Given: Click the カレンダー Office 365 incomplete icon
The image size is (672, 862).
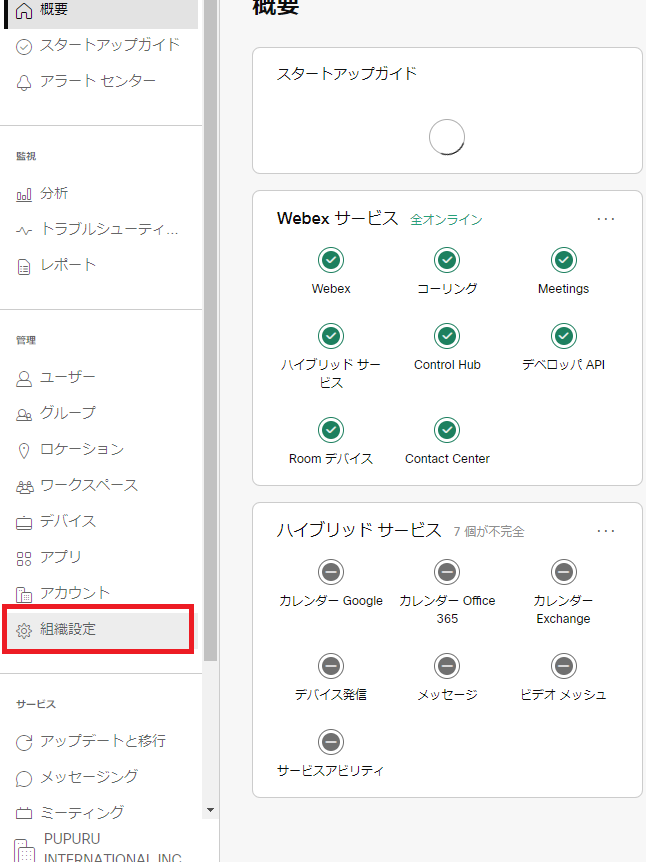Looking at the screenshot, I should (x=447, y=572).
